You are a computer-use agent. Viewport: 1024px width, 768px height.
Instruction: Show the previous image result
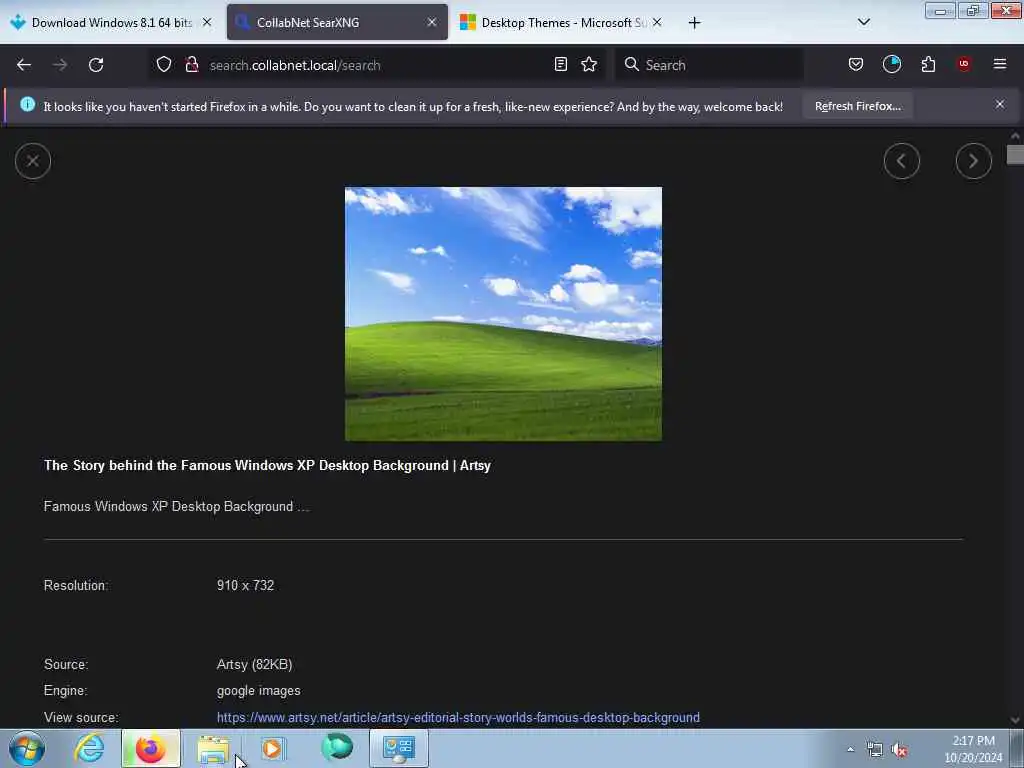point(902,161)
